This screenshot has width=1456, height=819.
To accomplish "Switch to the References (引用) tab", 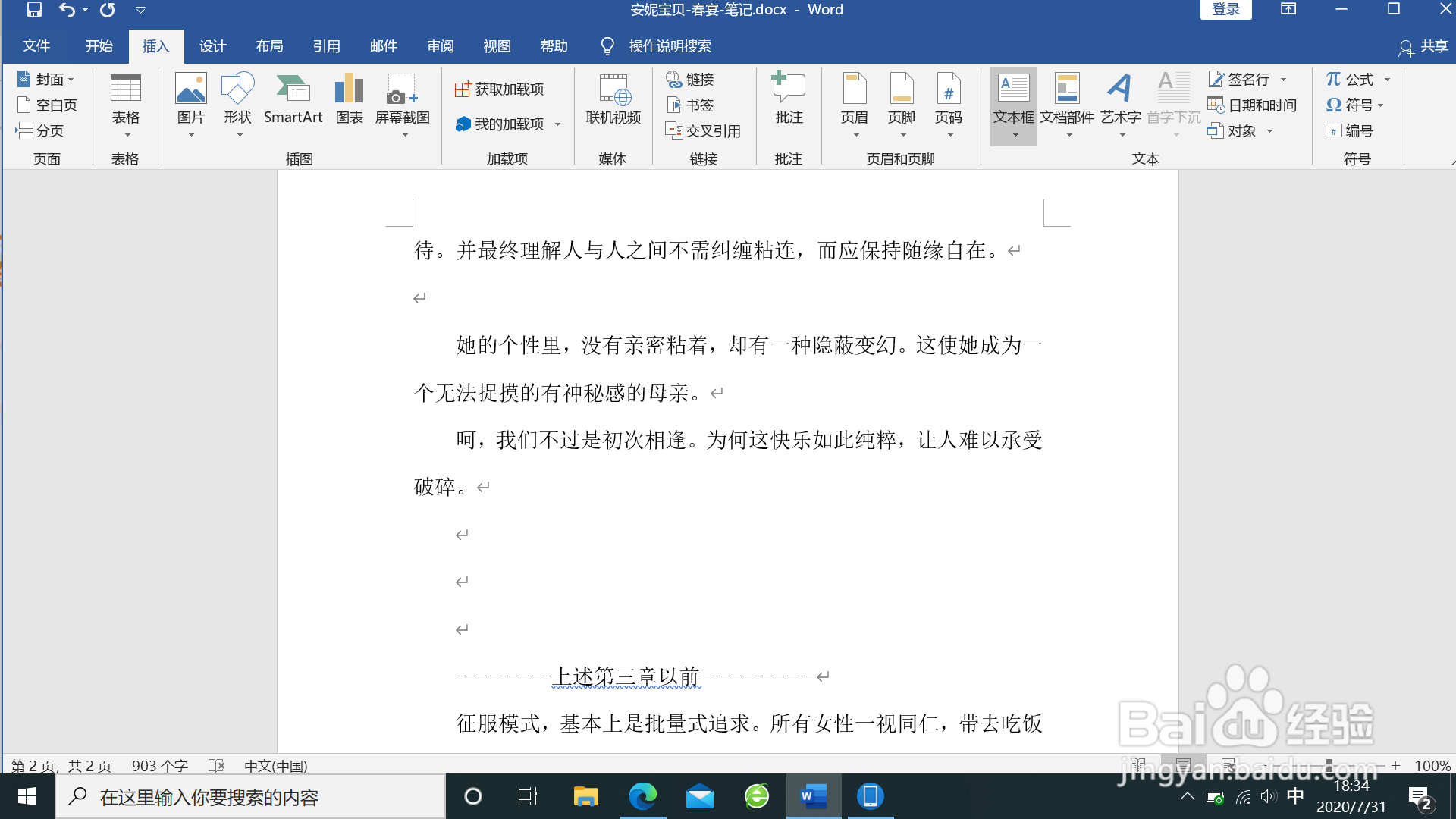I will 326,46.
